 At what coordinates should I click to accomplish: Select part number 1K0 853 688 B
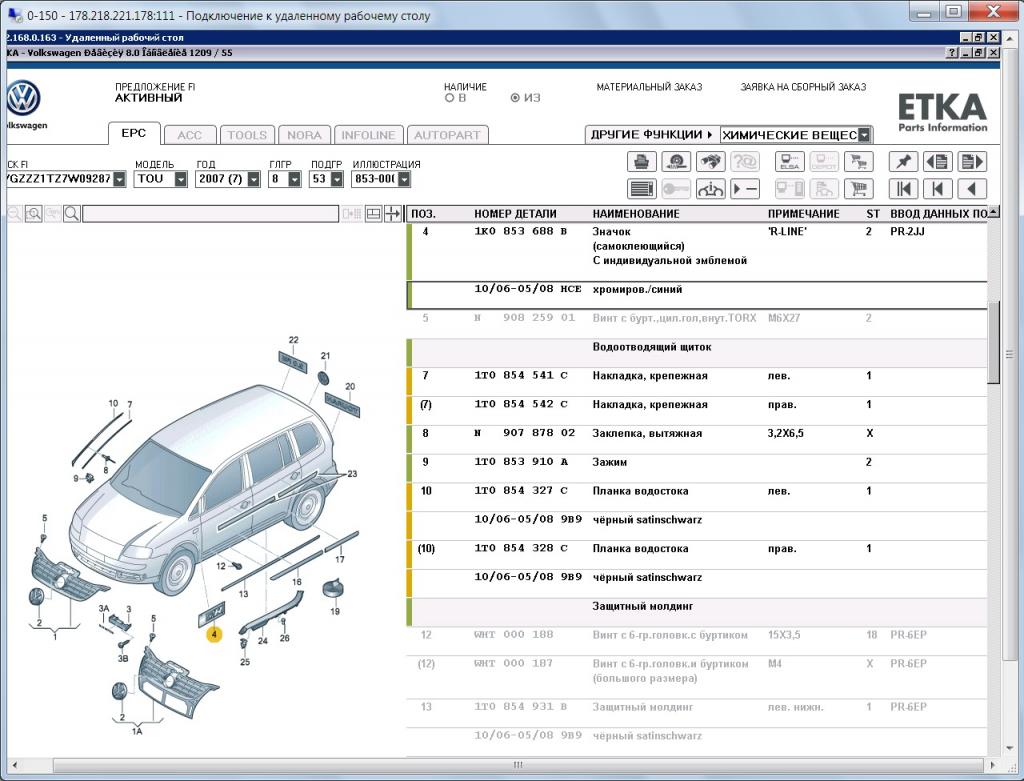(x=520, y=231)
